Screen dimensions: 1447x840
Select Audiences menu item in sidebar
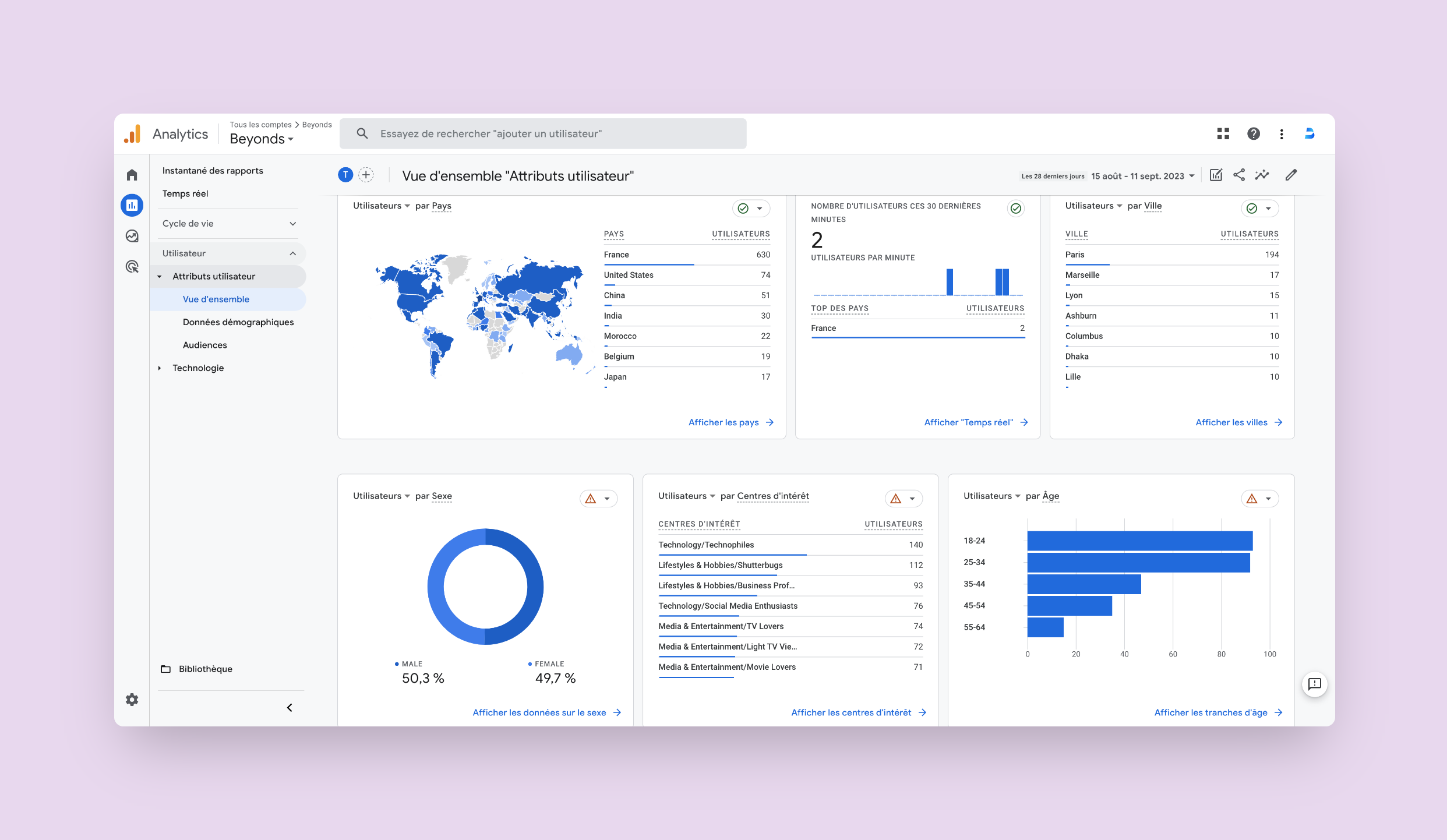click(204, 345)
